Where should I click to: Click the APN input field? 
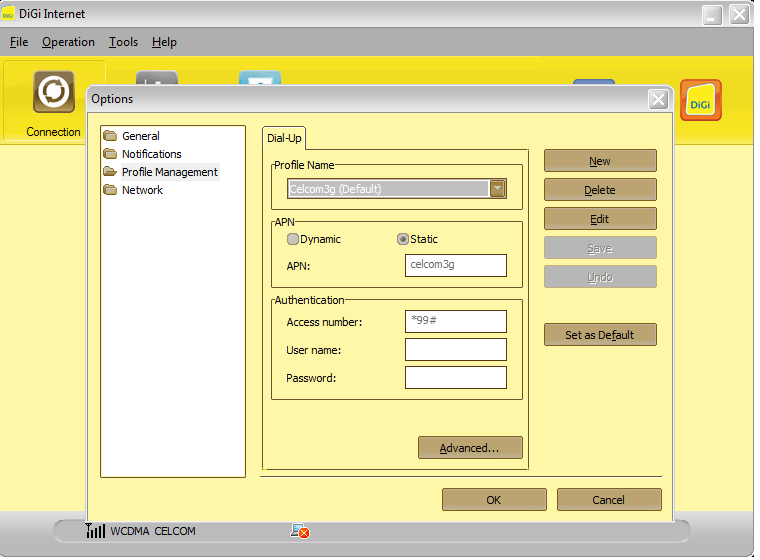(456, 266)
